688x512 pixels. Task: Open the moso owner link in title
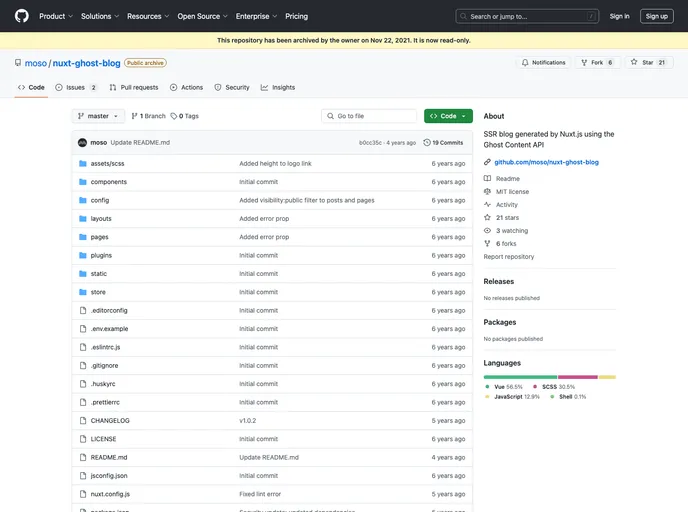(x=36, y=63)
